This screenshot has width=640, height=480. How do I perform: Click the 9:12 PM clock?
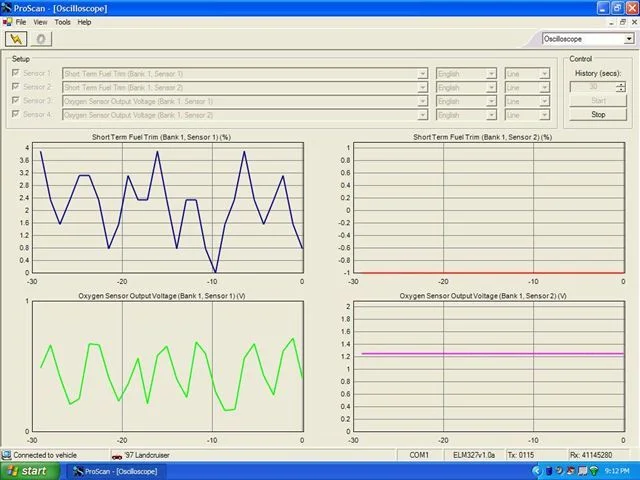coord(617,471)
